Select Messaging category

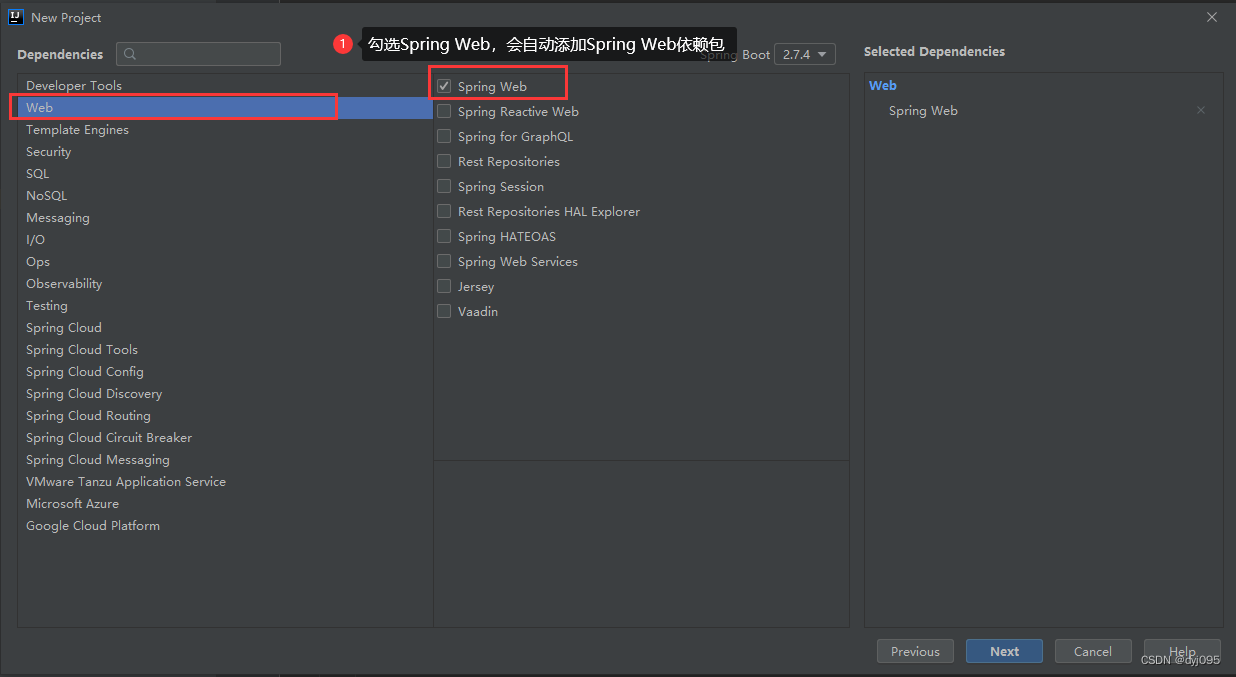coord(225,218)
